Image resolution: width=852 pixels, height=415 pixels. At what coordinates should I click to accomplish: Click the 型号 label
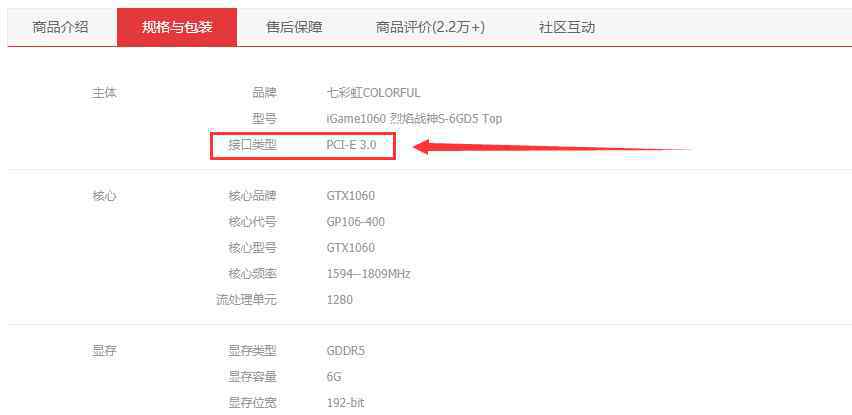[x=265, y=118]
